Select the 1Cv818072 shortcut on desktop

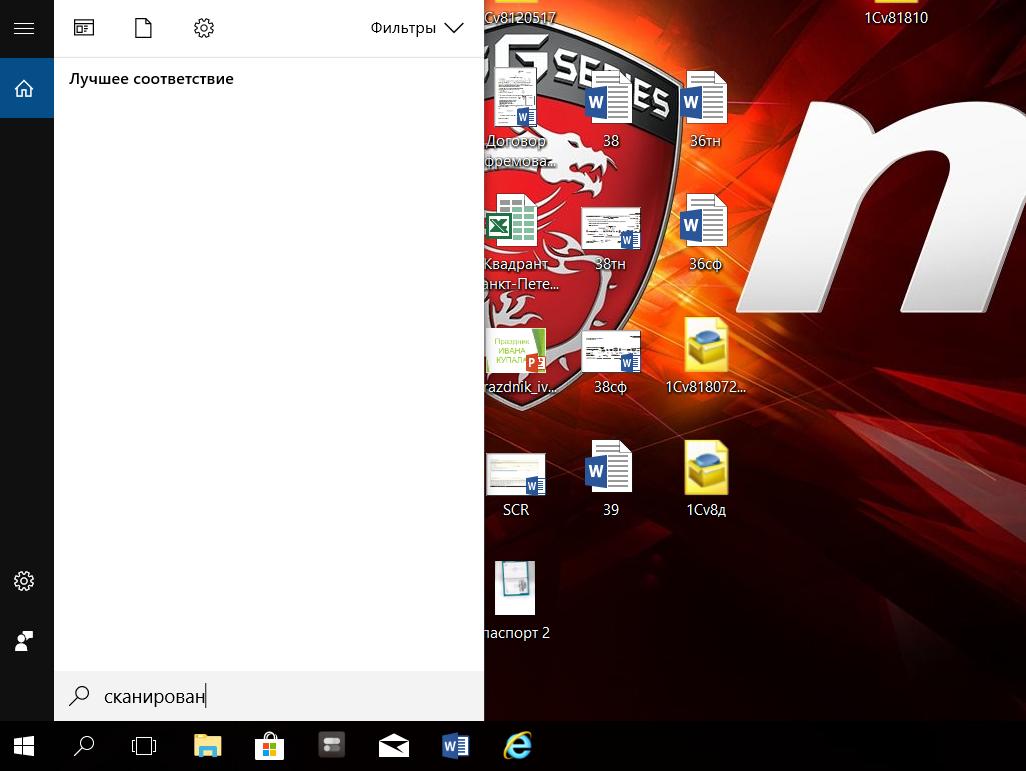tap(705, 356)
